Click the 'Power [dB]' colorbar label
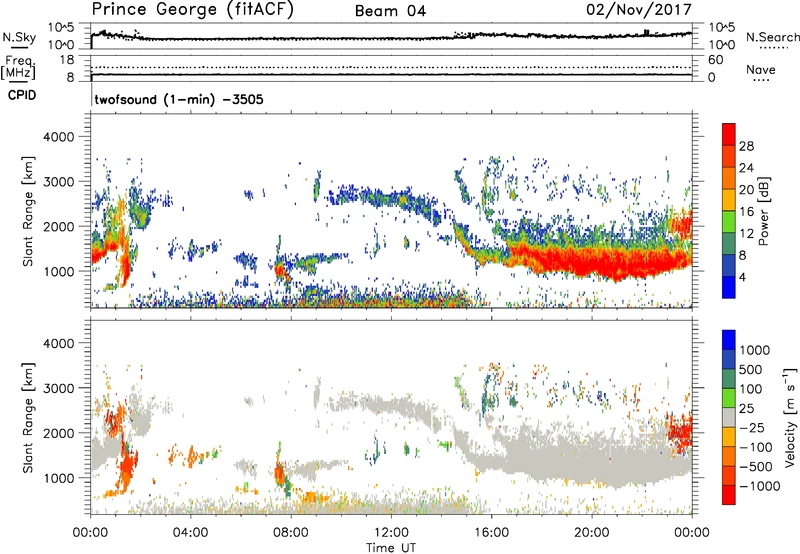Screen dimensions: 800x554 (764, 211)
